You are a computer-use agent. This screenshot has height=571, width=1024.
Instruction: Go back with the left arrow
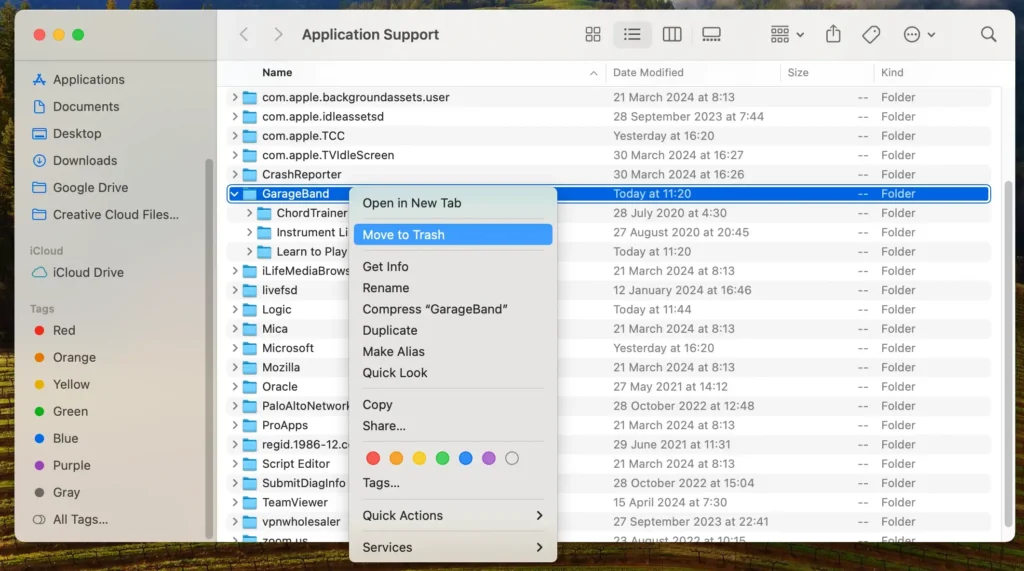coord(244,35)
